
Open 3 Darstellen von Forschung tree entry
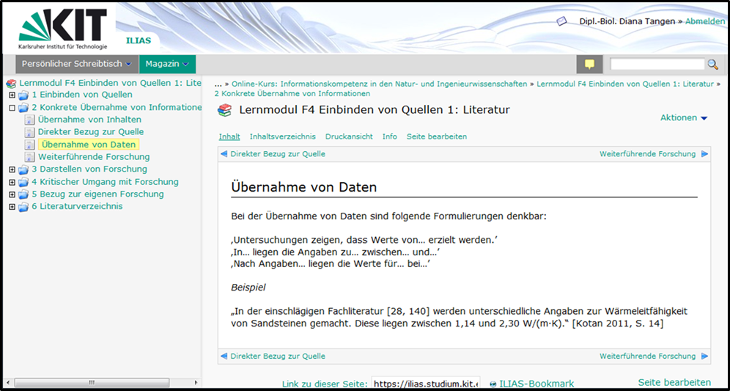[x=89, y=169]
